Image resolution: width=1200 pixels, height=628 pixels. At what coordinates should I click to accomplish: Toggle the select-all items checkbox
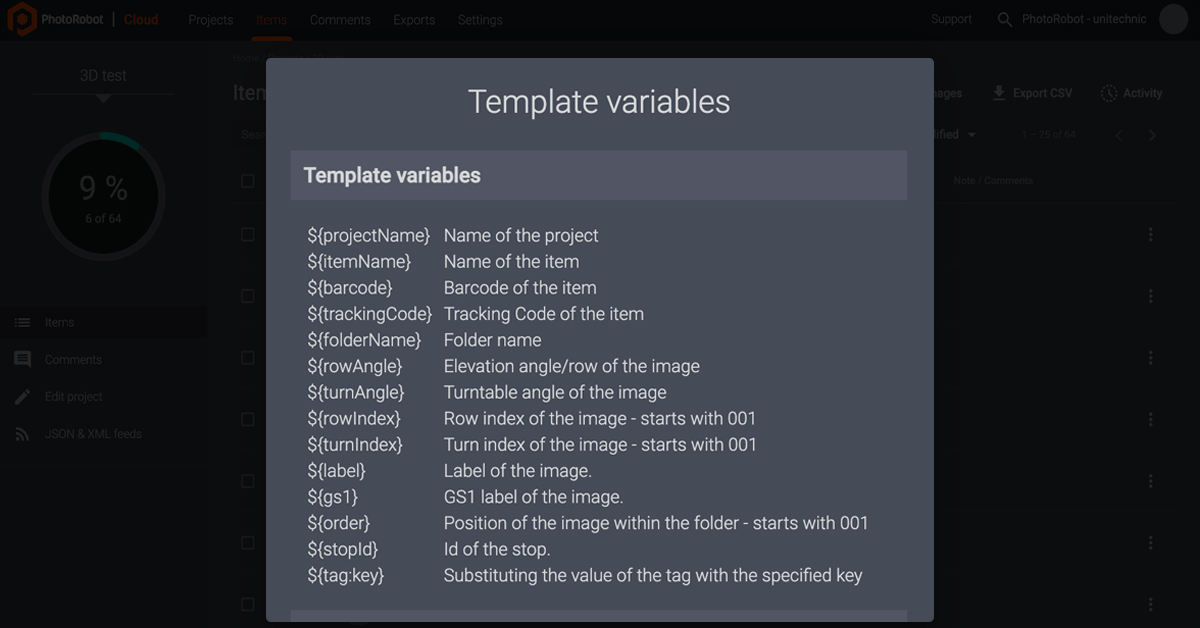(248, 181)
